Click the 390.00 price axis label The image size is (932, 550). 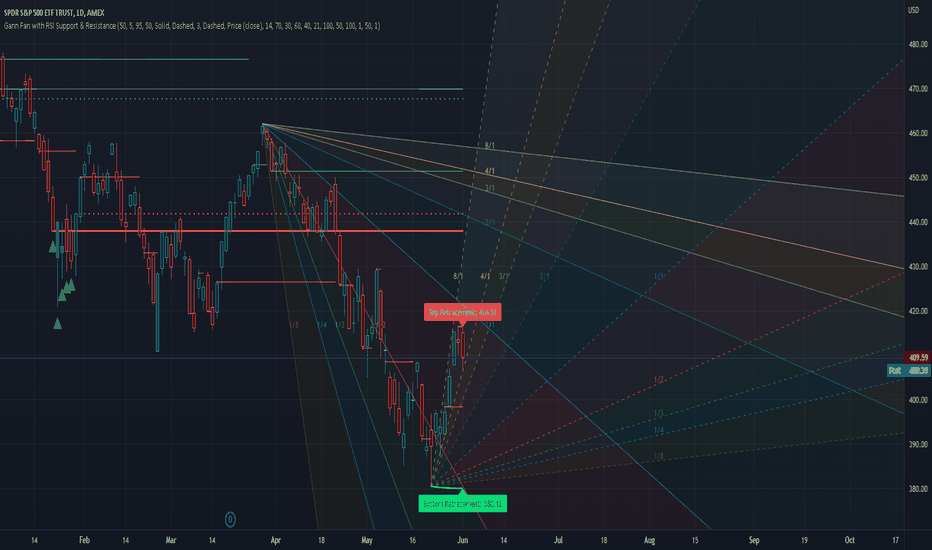pos(918,445)
